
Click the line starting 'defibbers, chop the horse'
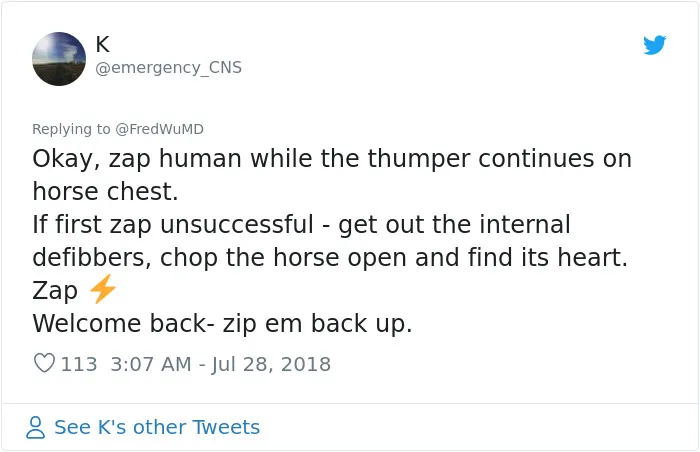tap(330, 258)
